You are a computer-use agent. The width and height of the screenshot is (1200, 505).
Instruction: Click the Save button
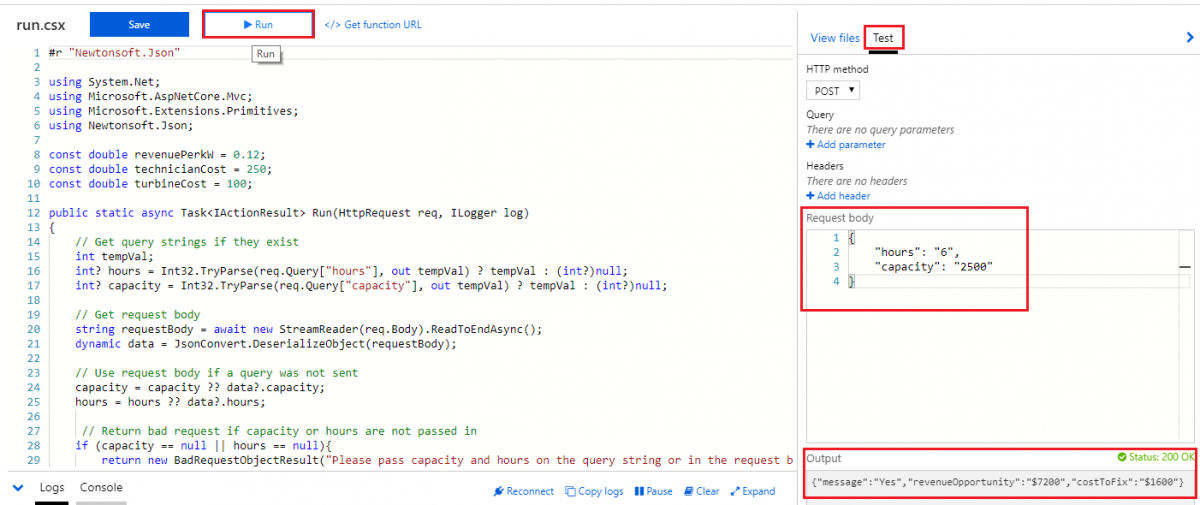click(x=139, y=24)
